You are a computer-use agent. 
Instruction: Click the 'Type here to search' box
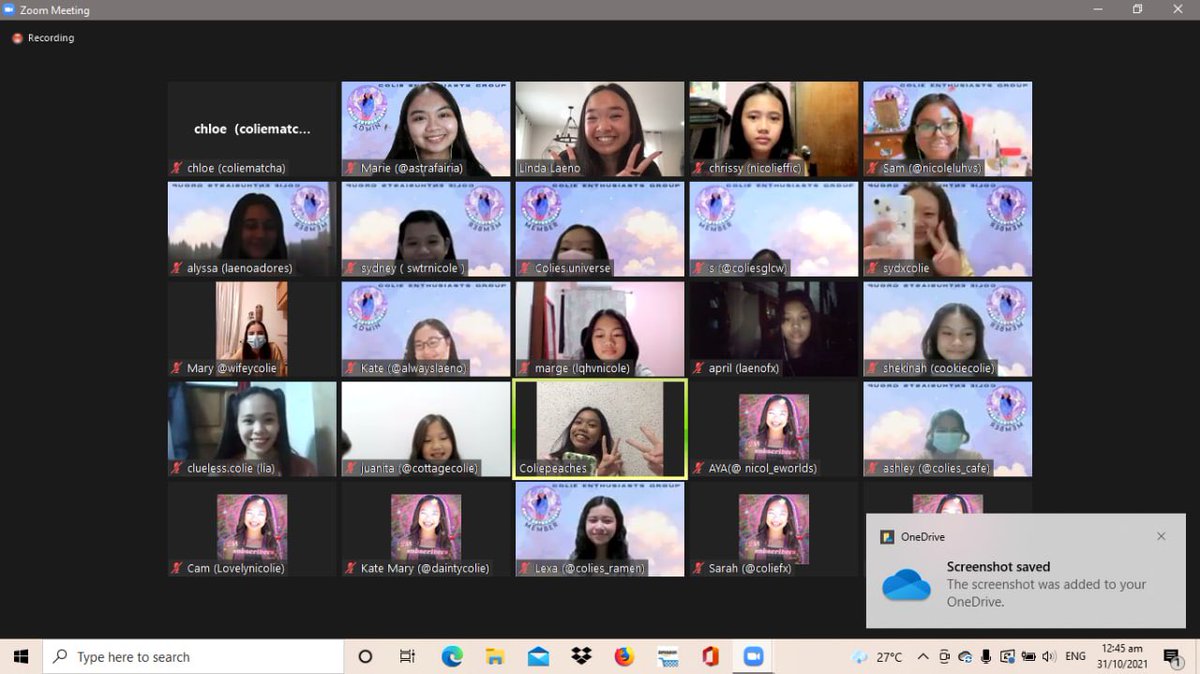coord(193,657)
